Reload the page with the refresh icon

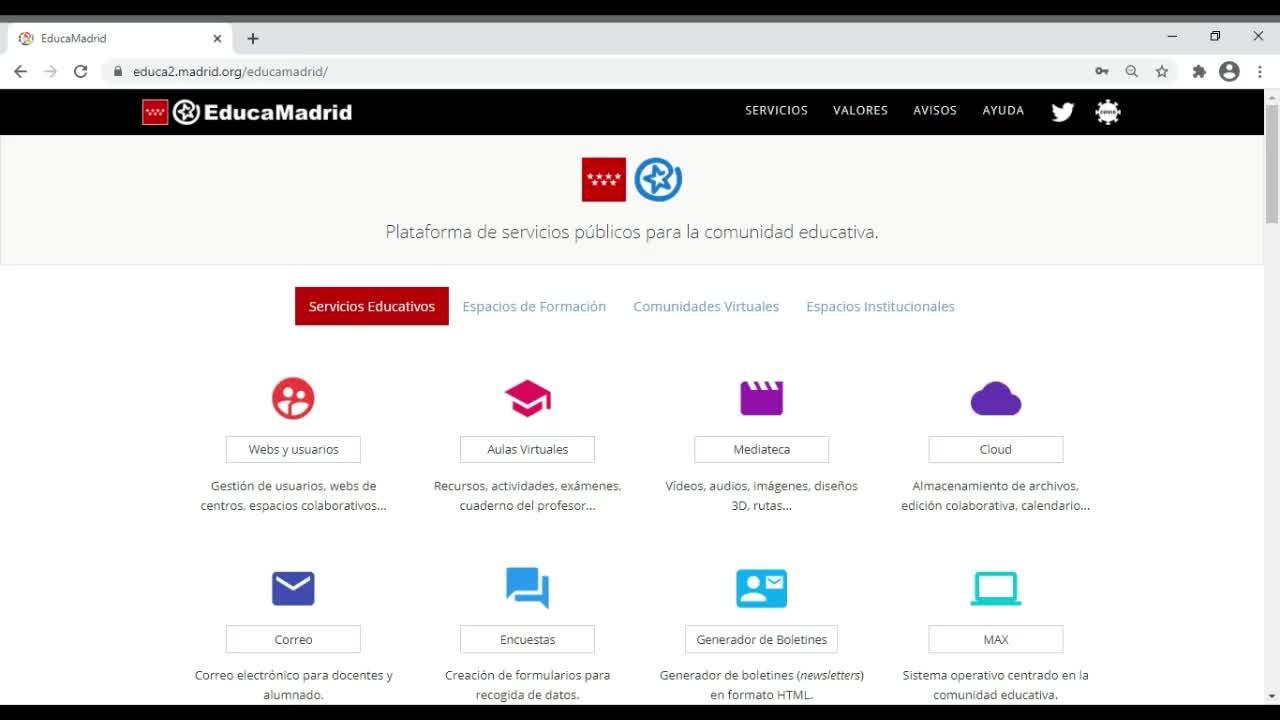coord(81,72)
